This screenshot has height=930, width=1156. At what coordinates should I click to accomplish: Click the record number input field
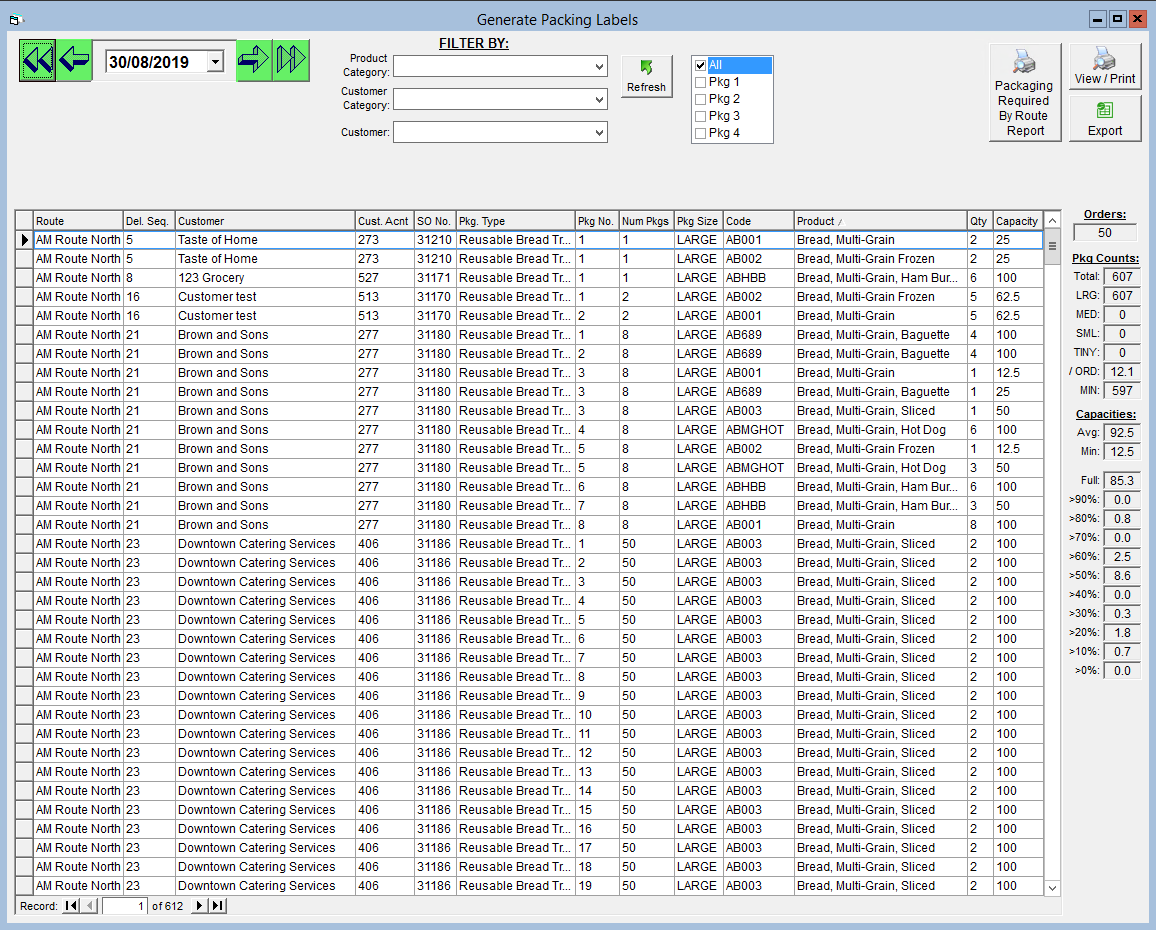click(x=124, y=906)
